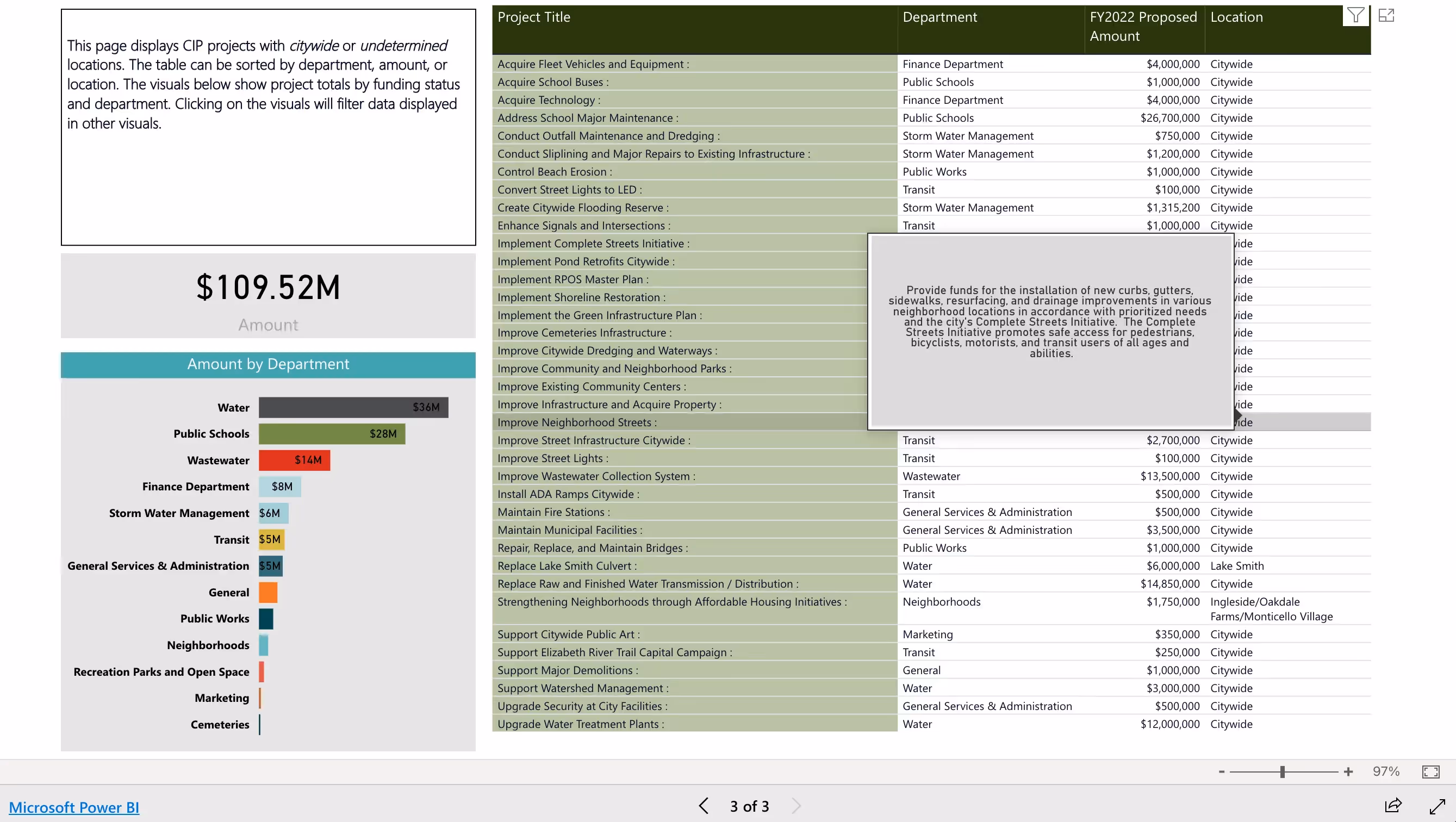This screenshot has width=1456, height=822.
Task: Select the General Services & Administration bar
Action: [x=271, y=566]
